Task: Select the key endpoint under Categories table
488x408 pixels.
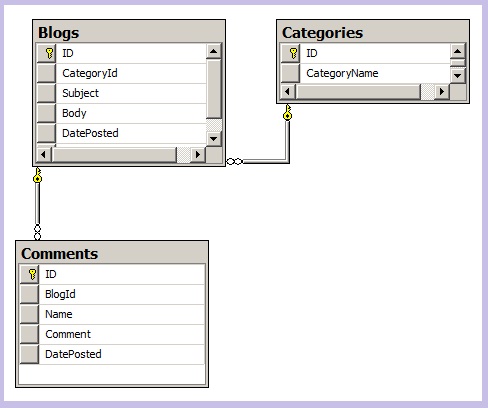Action: 288,112
